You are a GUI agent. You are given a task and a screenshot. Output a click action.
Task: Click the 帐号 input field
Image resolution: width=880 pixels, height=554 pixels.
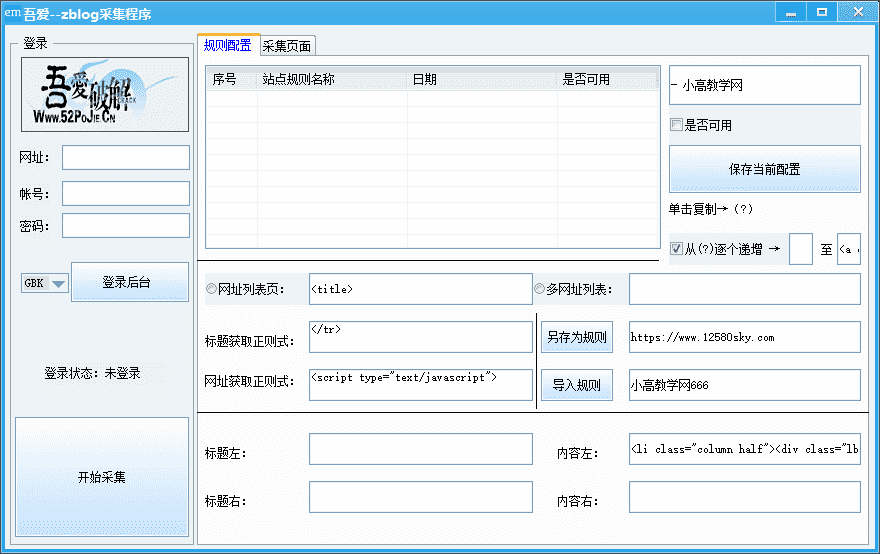125,193
